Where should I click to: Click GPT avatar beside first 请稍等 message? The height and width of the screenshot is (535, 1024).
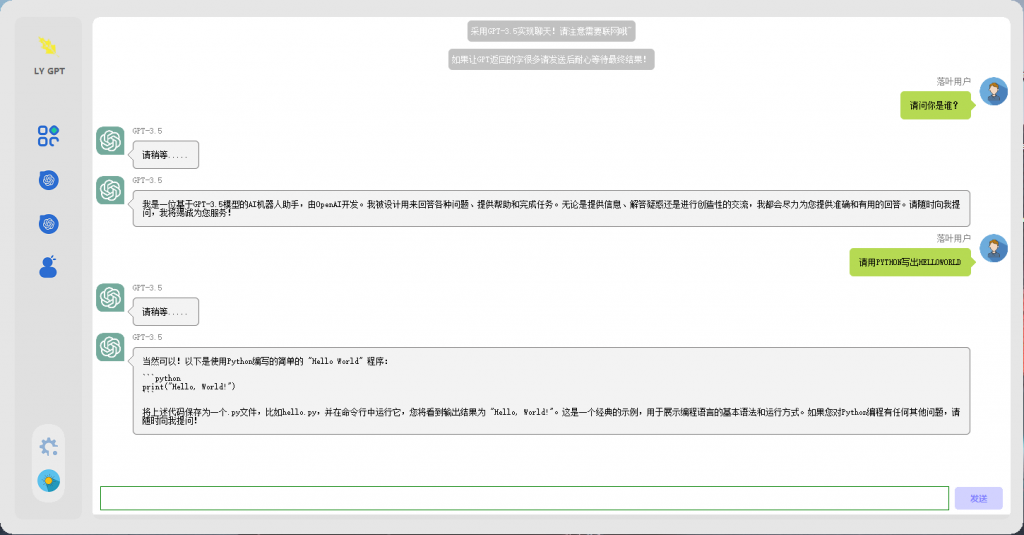click(x=110, y=140)
